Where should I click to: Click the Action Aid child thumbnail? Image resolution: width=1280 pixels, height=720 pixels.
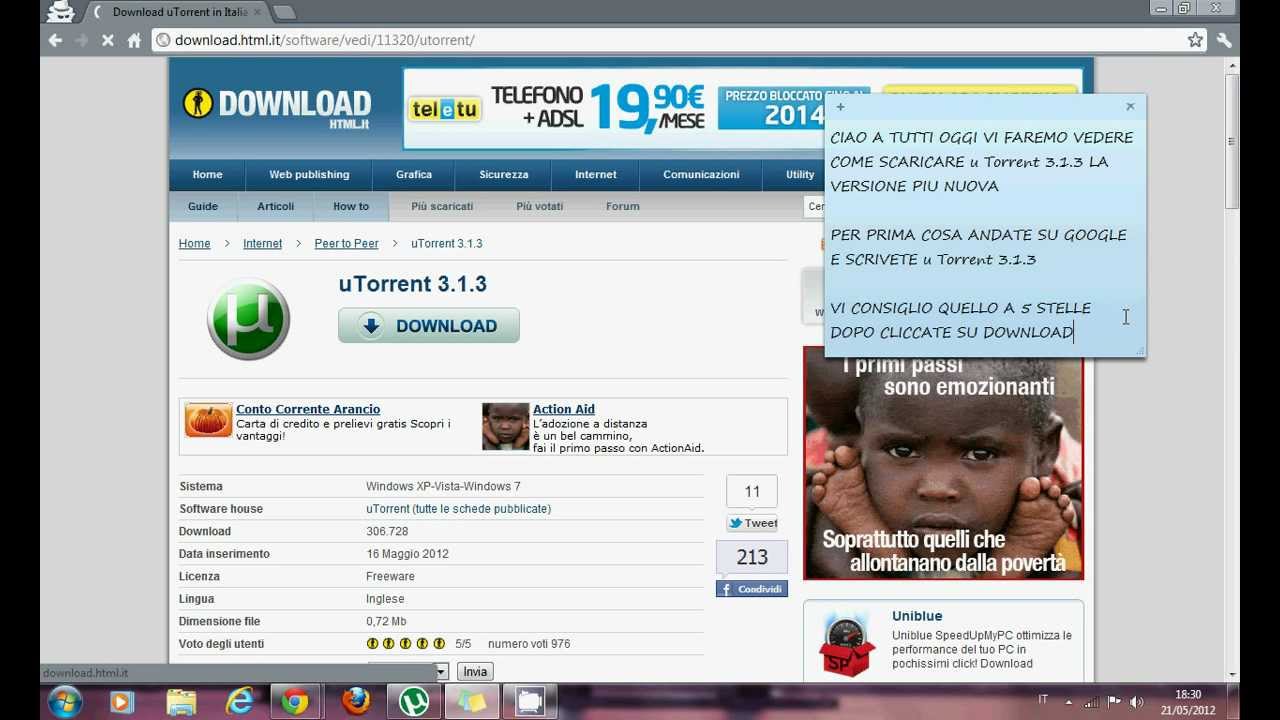[x=505, y=426]
